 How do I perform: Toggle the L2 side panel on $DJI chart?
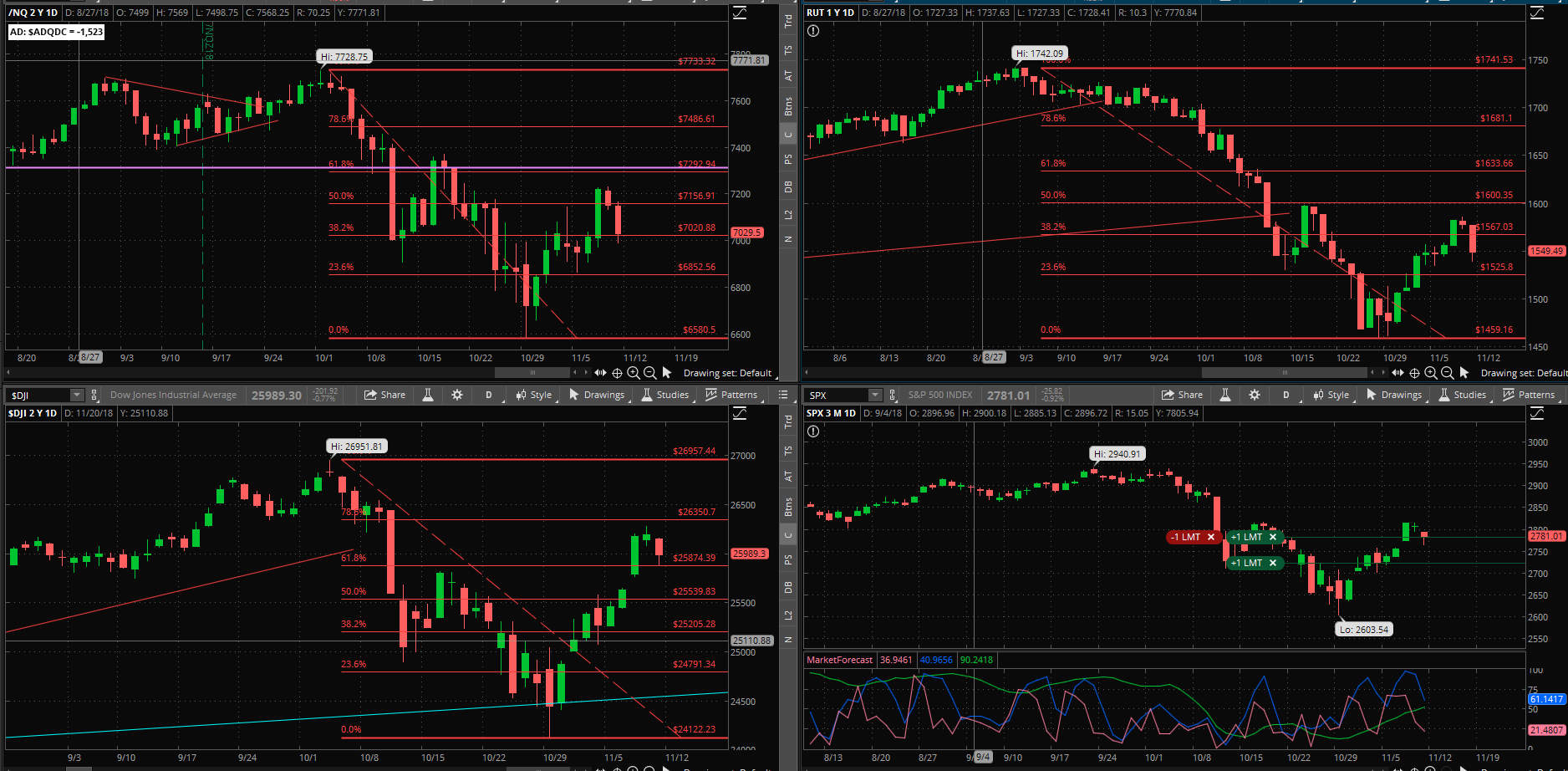coord(787,615)
